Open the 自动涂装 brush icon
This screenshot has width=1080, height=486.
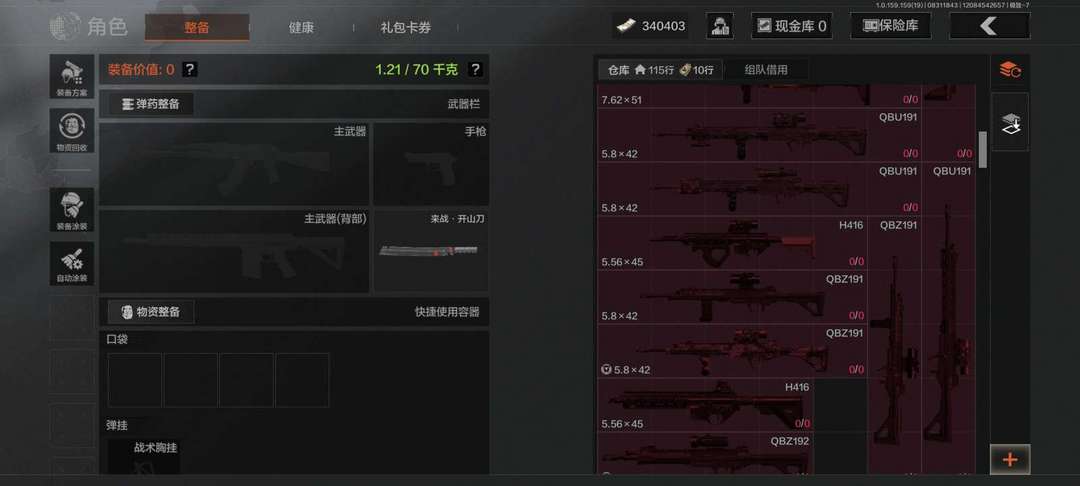tap(72, 263)
